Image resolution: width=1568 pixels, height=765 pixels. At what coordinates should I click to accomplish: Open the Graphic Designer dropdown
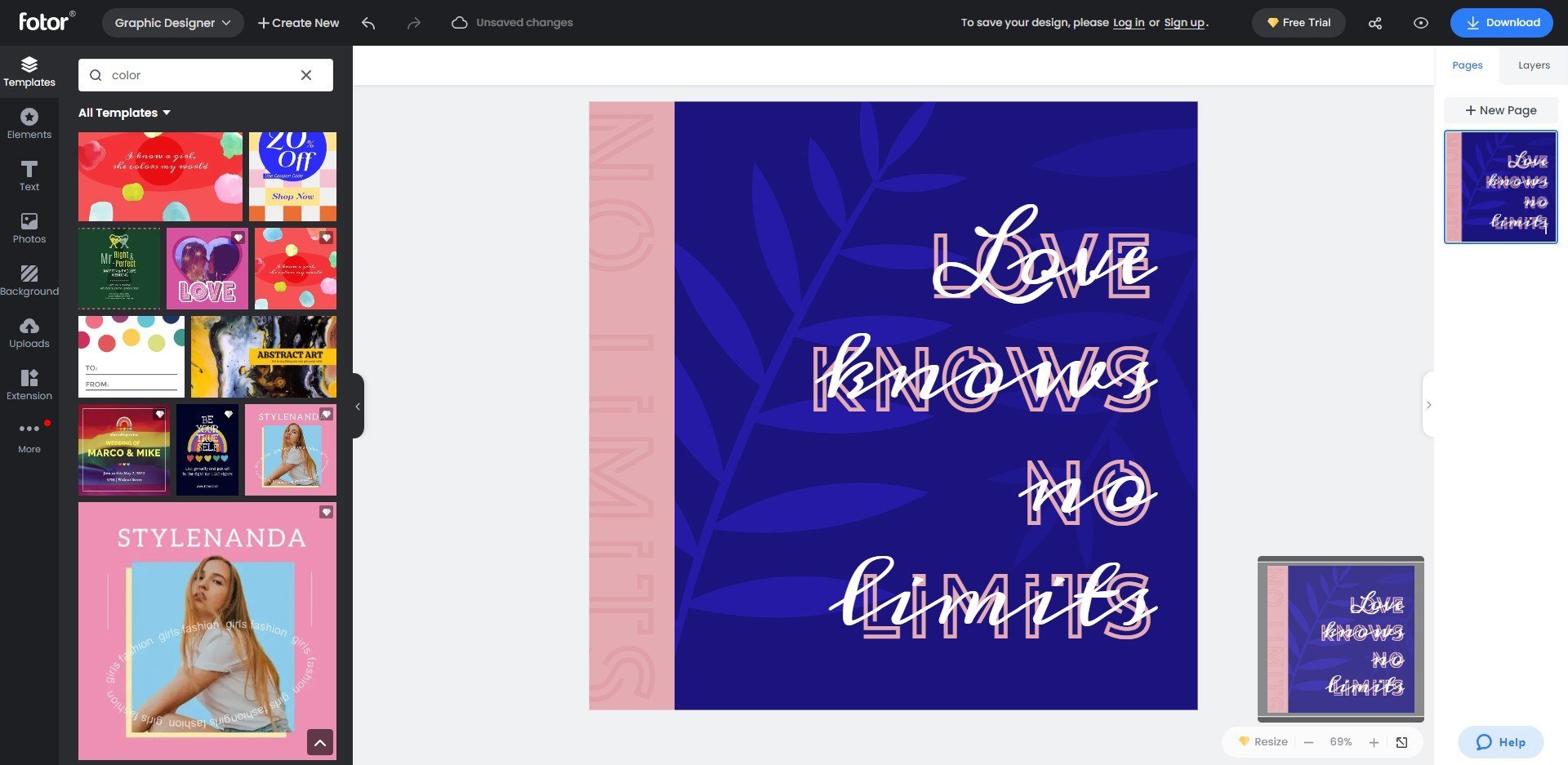pyautogui.click(x=172, y=23)
